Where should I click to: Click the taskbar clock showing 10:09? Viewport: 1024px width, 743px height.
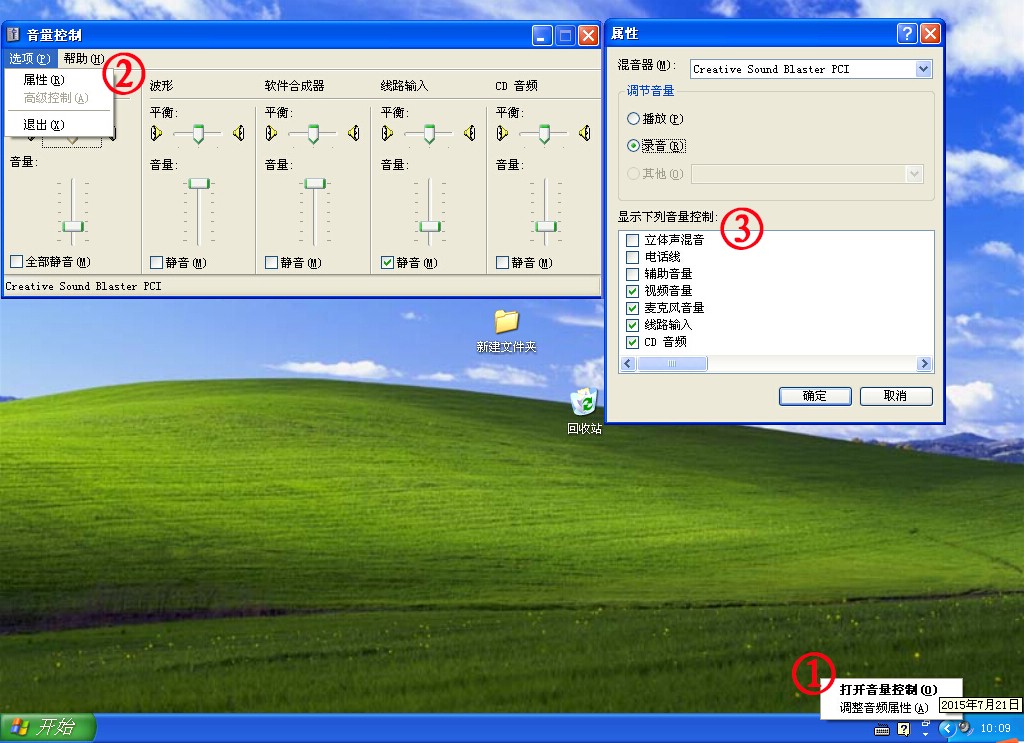click(x=995, y=728)
